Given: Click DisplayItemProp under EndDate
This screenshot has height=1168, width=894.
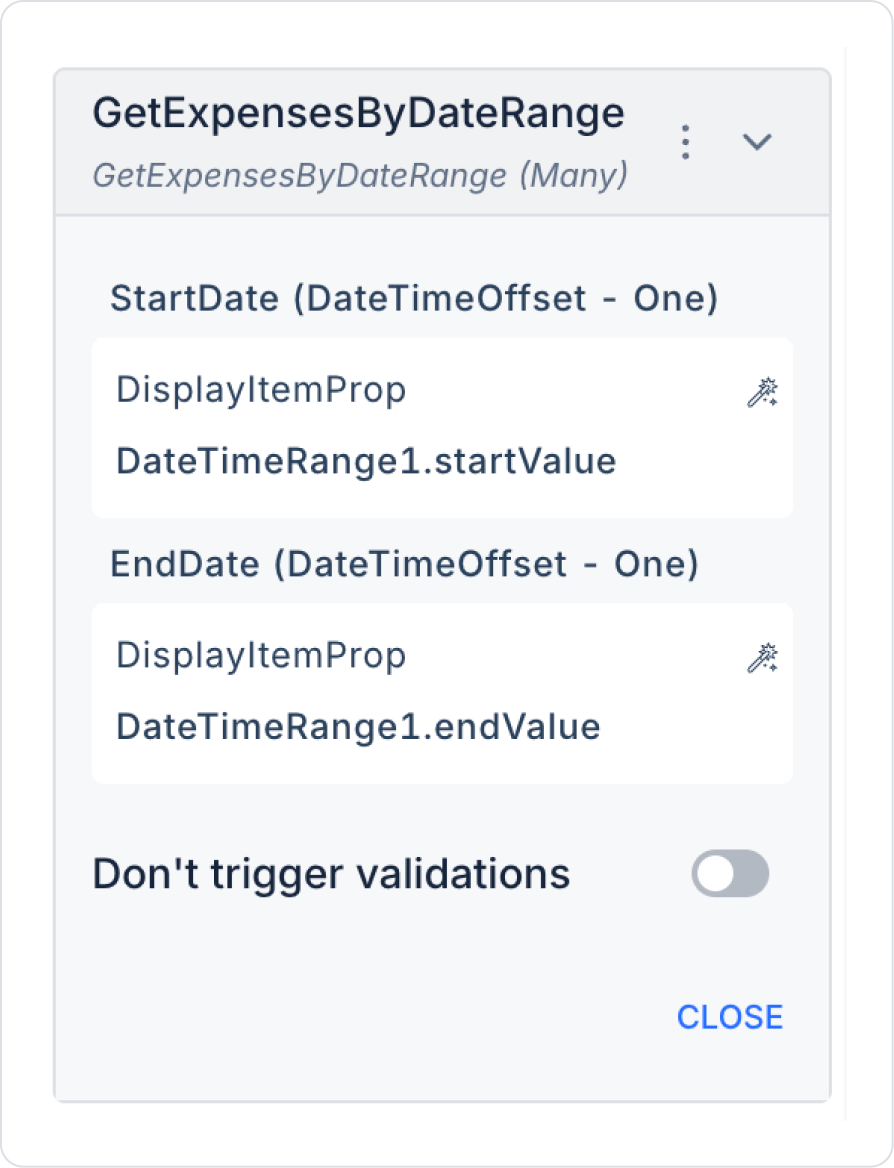Looking at the screenshot, I should click(261, 656).
